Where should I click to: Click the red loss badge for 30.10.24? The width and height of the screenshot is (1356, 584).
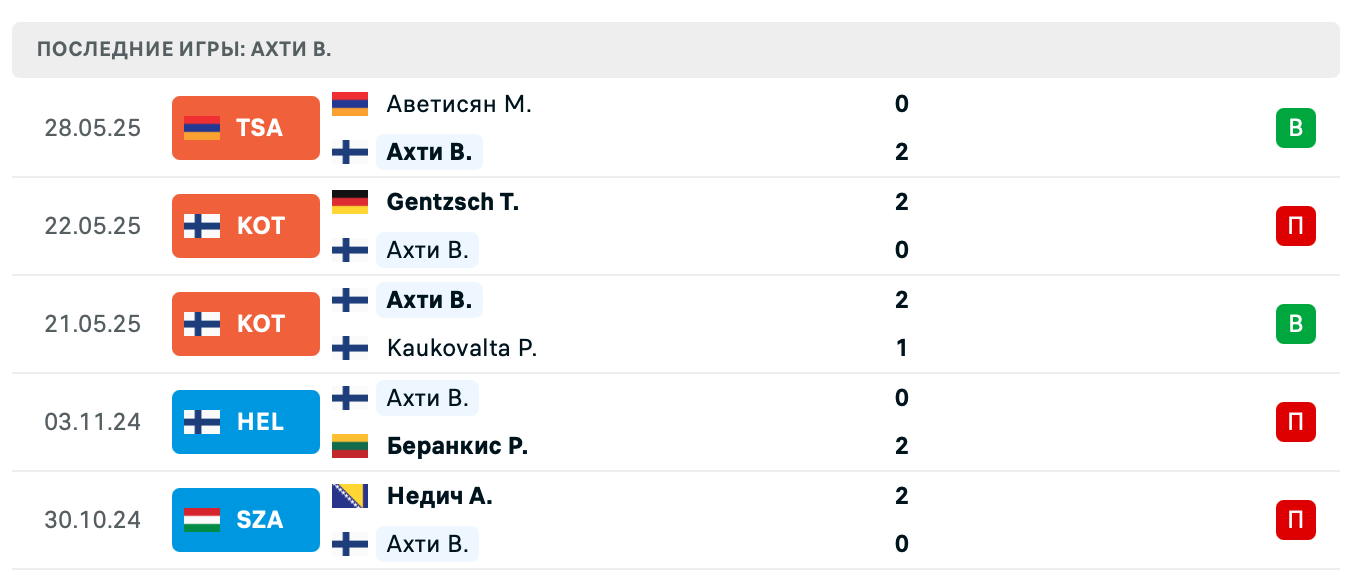coord(1295,520)
